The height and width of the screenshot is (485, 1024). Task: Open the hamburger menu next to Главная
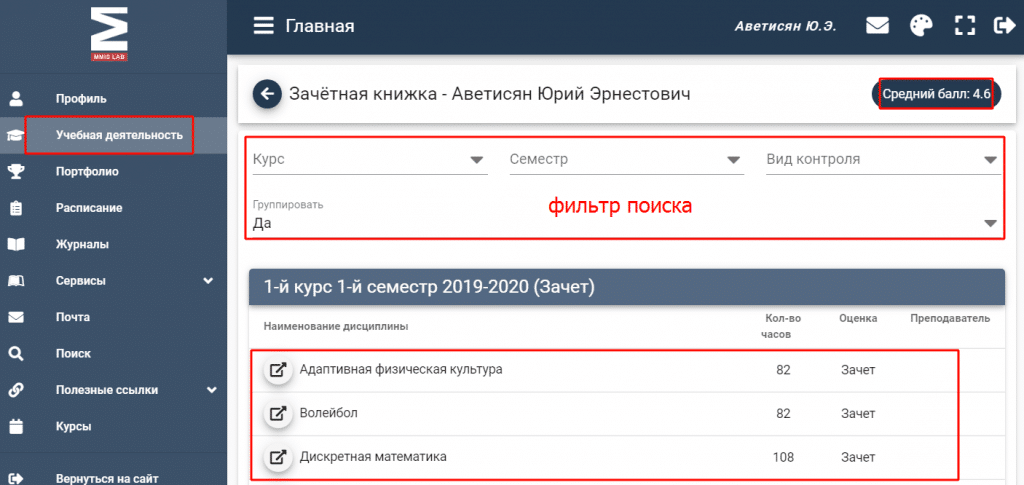coord(263,26)
